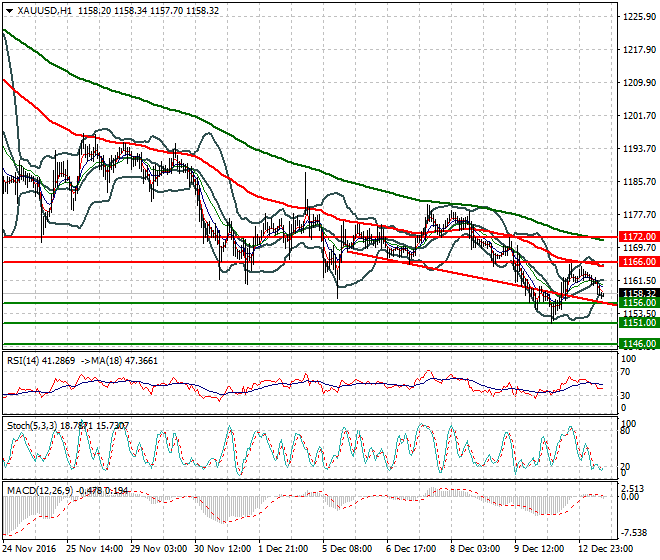Viewport: 660px width, 560px height.
Task: Click the 30 Nov 12:00 time axis label
Action: tap(223, 549)
